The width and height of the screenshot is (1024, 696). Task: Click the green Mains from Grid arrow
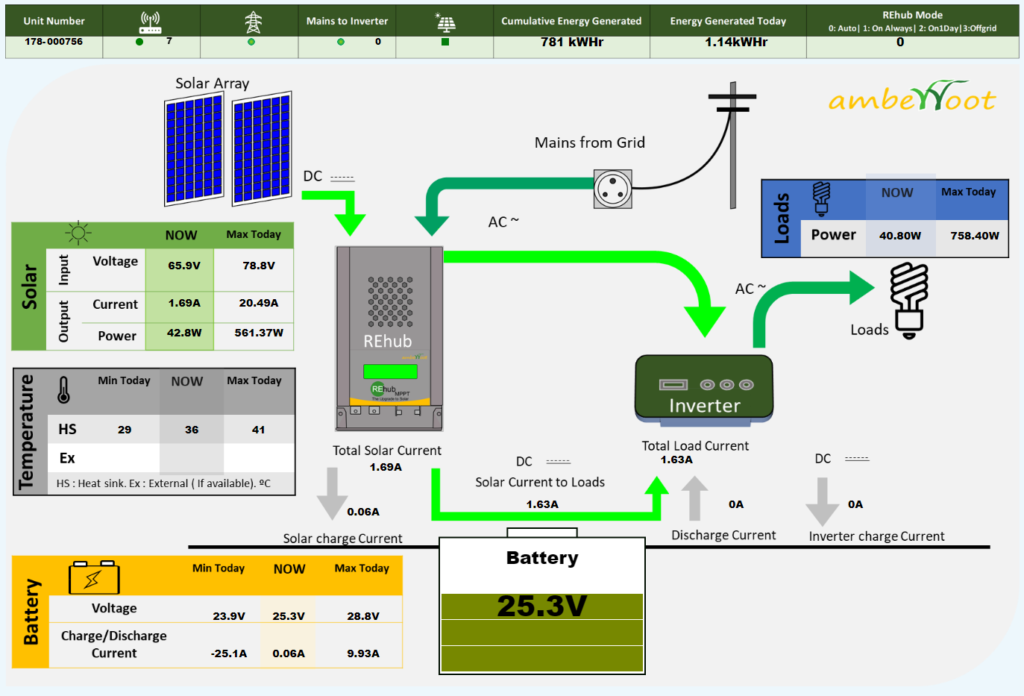[x=504, y=205]
